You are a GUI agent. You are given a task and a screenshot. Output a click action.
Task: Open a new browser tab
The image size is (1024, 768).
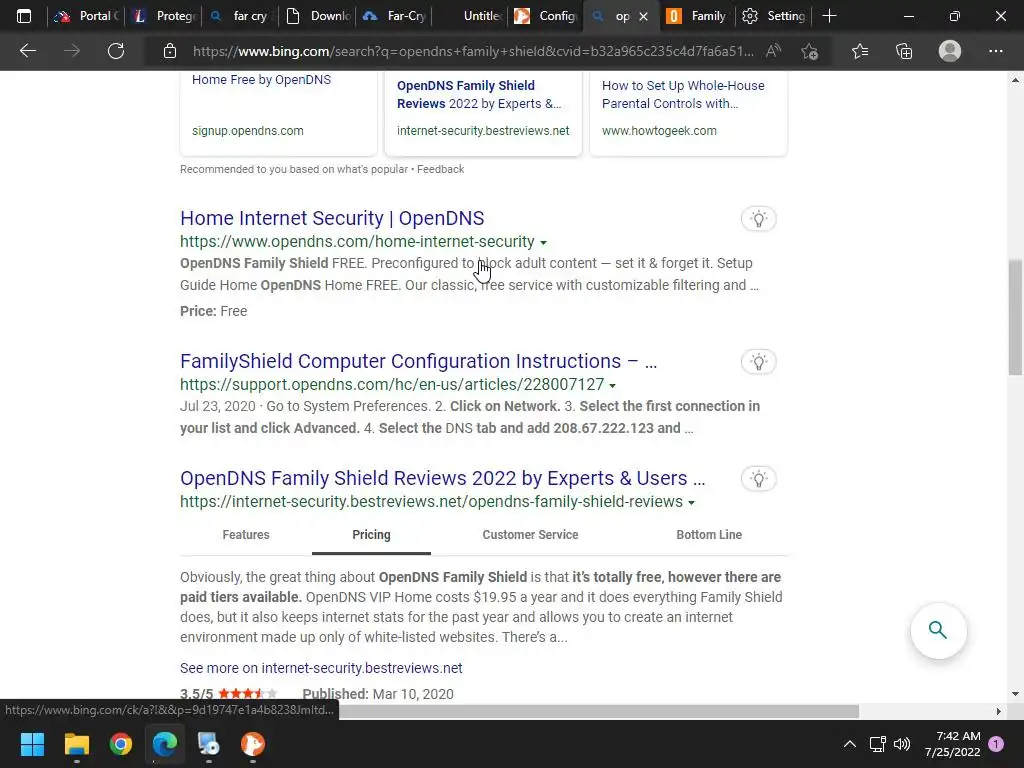[x=829, y=16]
